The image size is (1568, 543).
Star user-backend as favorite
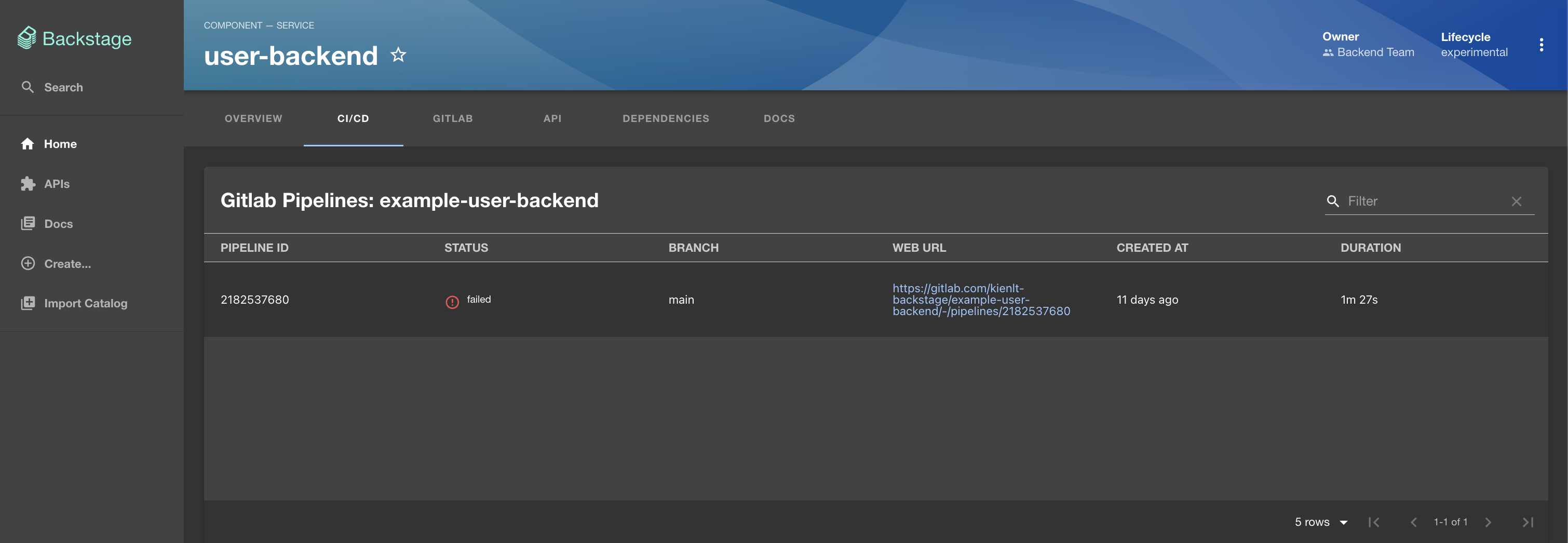click(398, 56)
